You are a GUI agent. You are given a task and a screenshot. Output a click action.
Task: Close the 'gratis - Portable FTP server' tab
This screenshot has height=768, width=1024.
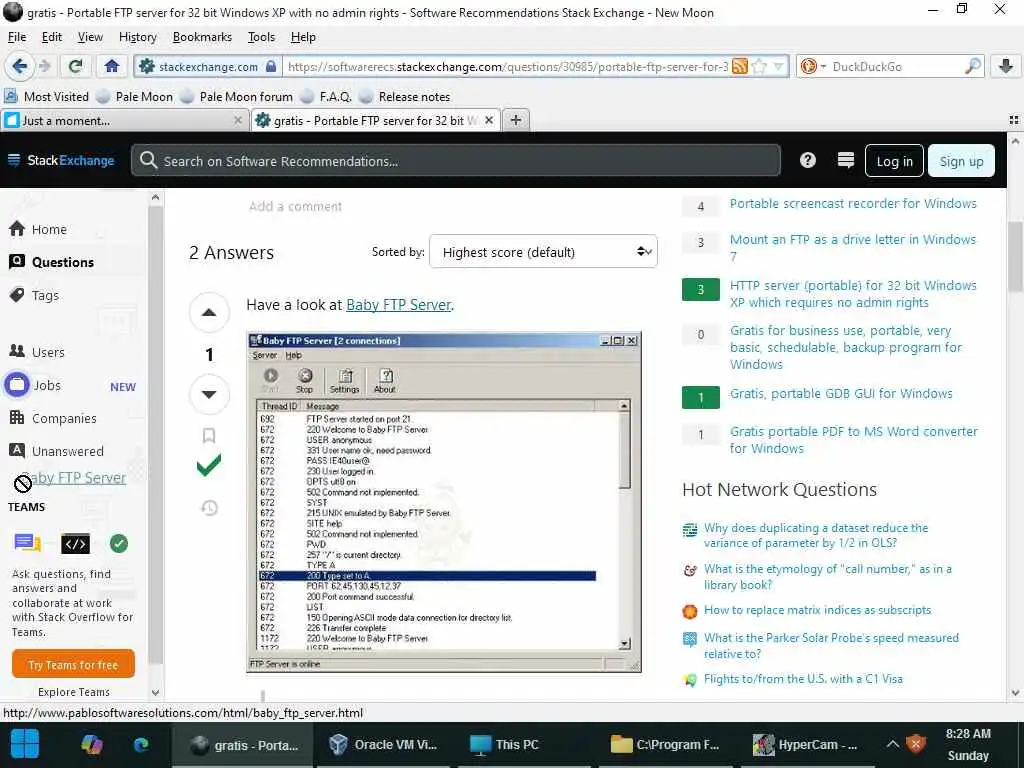pos(488,120)
